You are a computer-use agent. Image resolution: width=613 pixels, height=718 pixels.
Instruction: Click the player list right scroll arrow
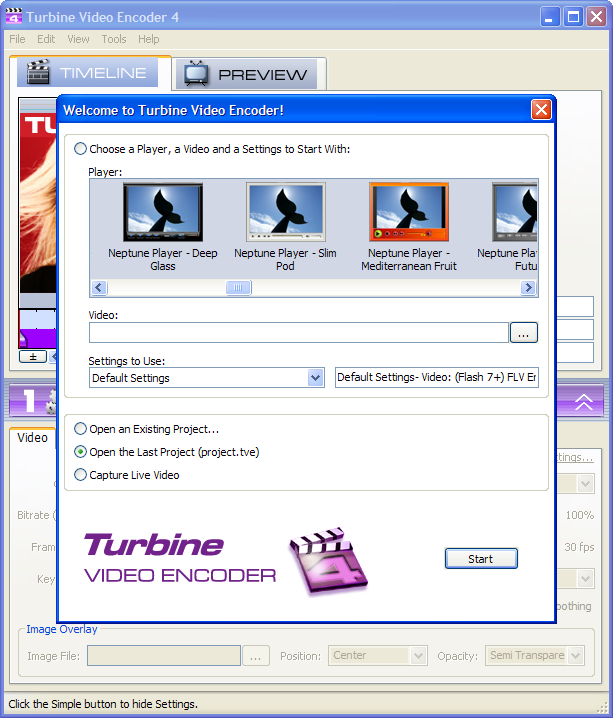click(x=528, y=288)
